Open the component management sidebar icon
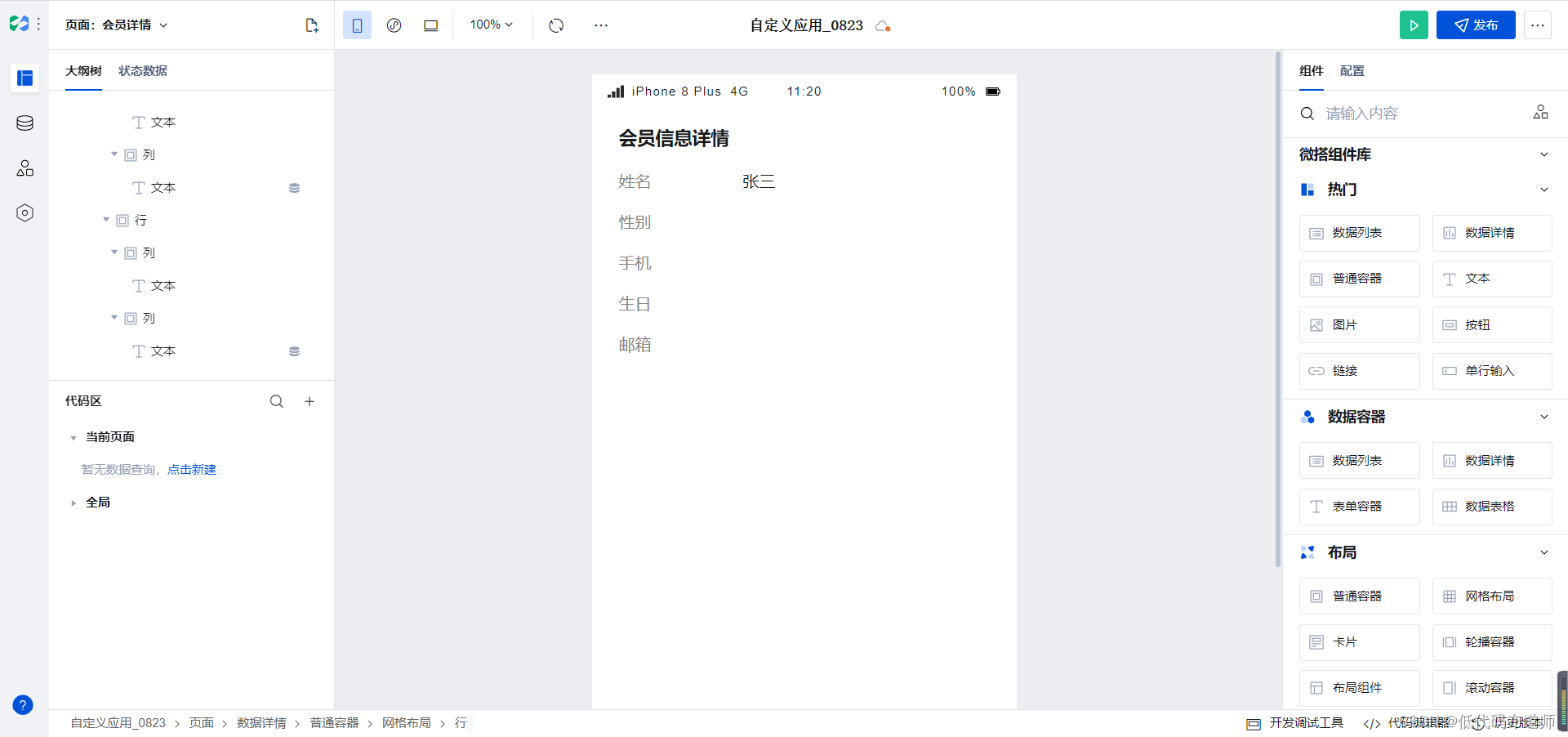The width and height of the screenshot is (1568, 737). click(x=25, y=168)
